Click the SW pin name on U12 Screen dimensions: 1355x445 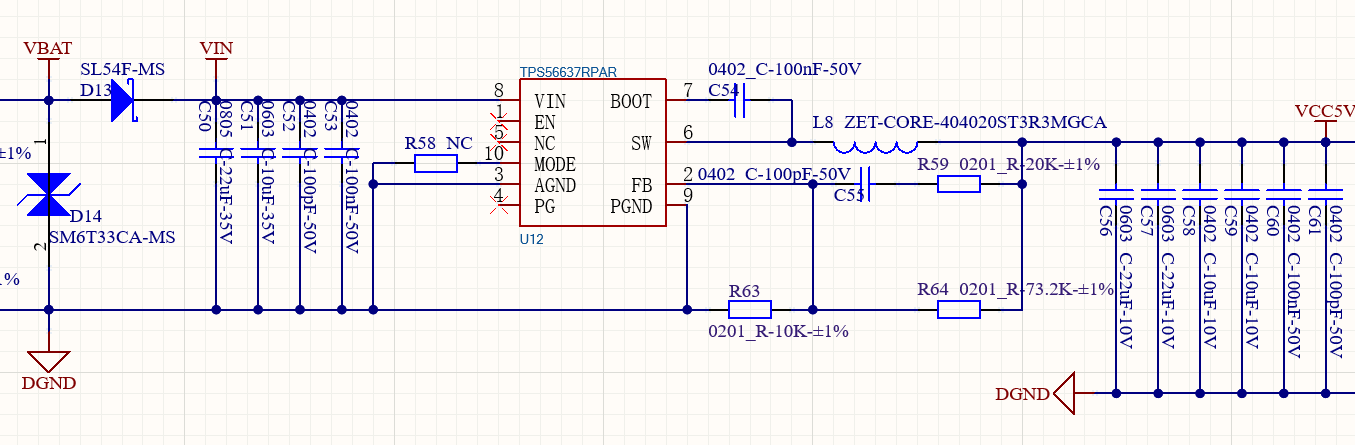click(641, 143)
